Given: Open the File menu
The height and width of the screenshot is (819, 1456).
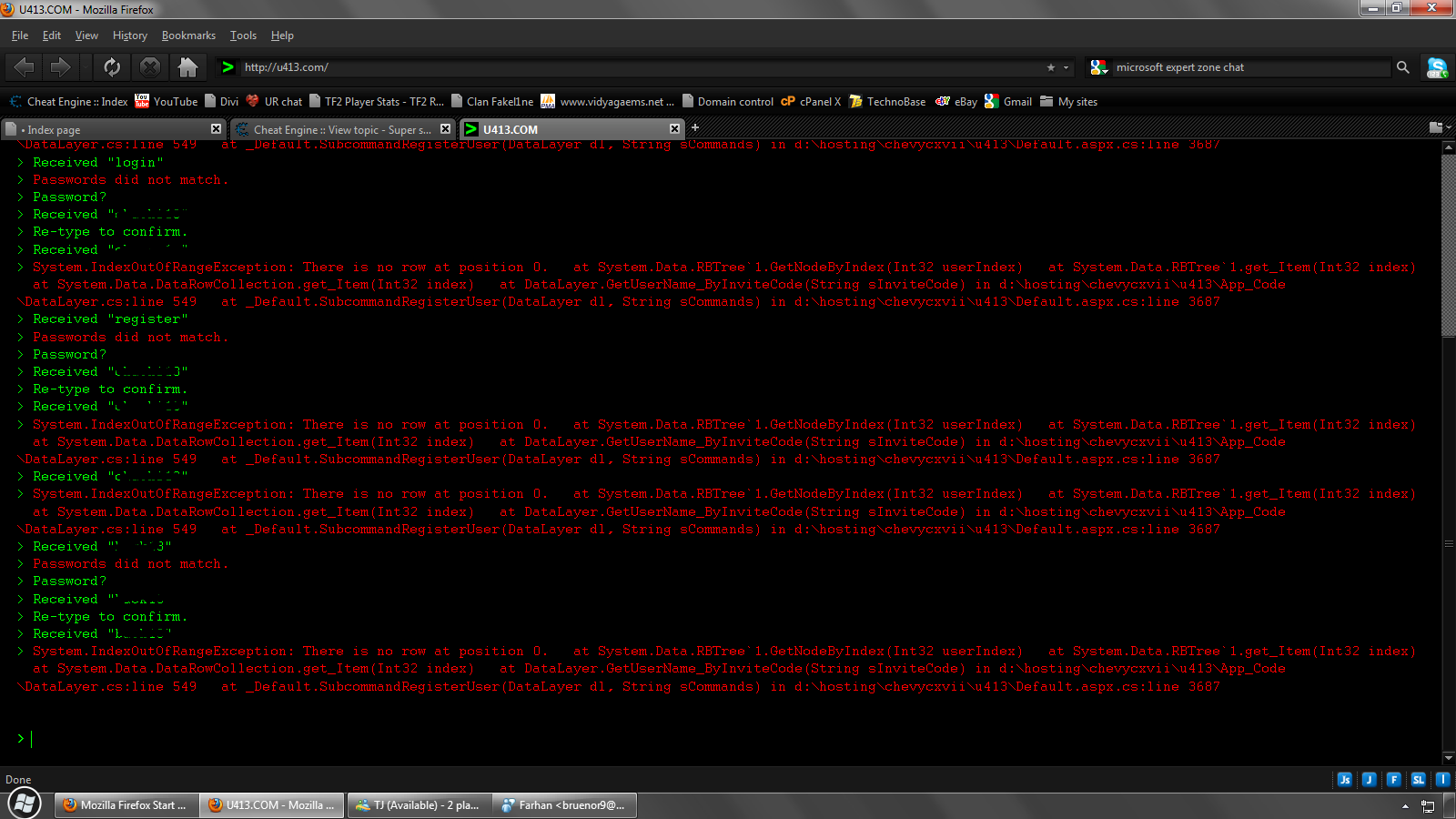Looking at the screenshot, I should point(20,35).
